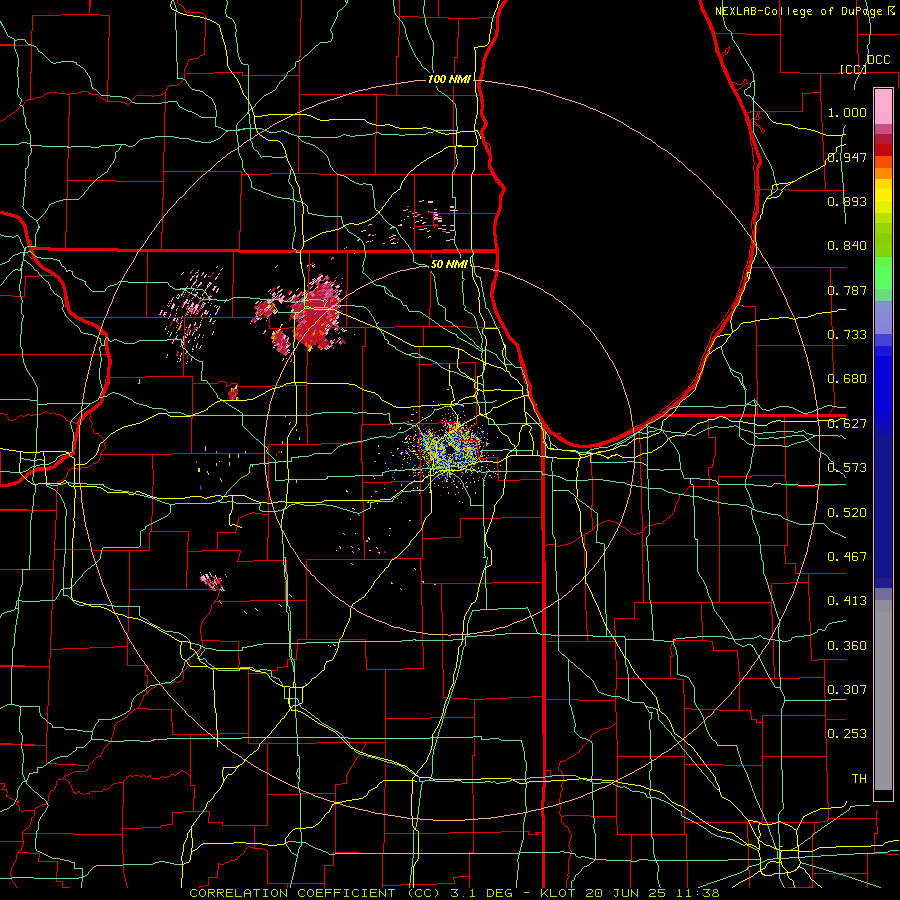
Task: Click the 100 NMI range ring label
Action: 449,79
